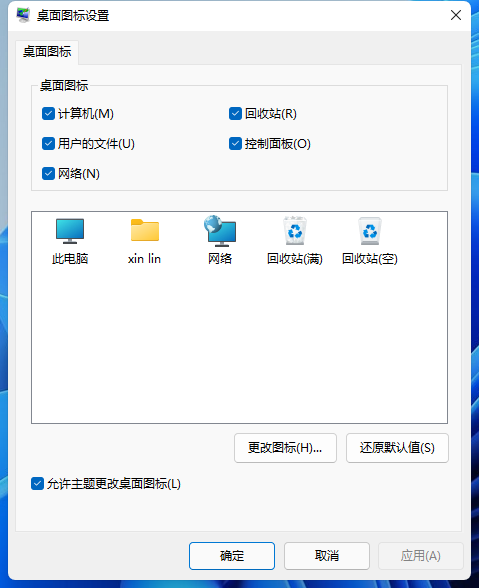The height and width of the screenshot is (588, 479).
Task: Open the 更改图标(H)... dialog
Action: tap(285, 448)
